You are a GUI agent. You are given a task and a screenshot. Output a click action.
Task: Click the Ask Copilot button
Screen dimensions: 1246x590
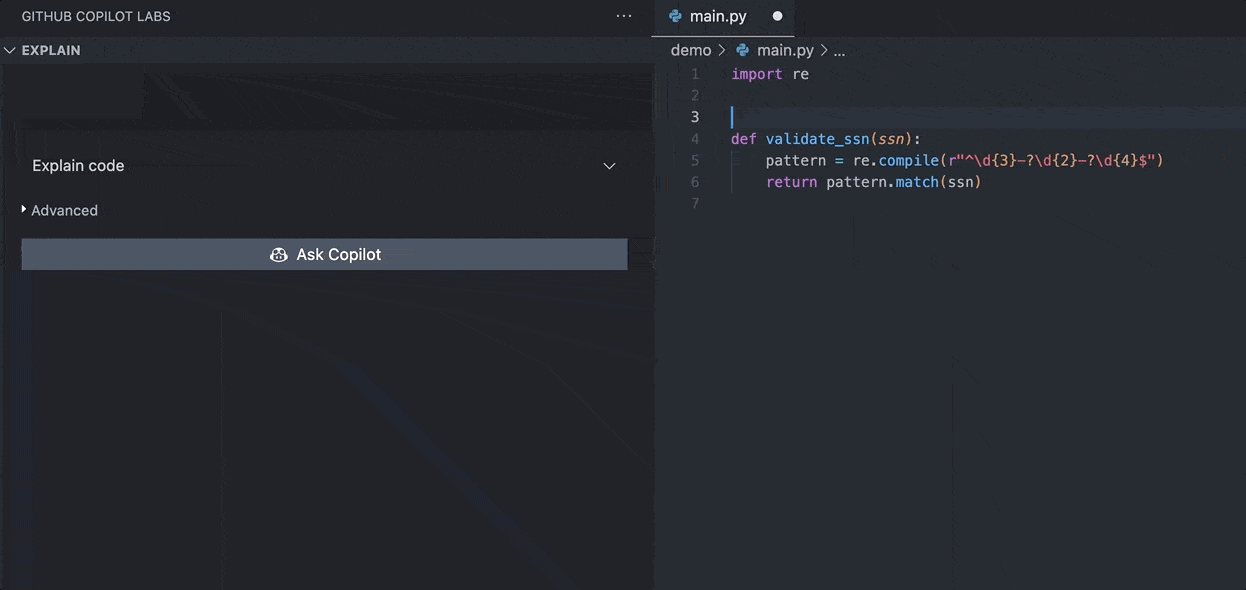click(324, 254)
